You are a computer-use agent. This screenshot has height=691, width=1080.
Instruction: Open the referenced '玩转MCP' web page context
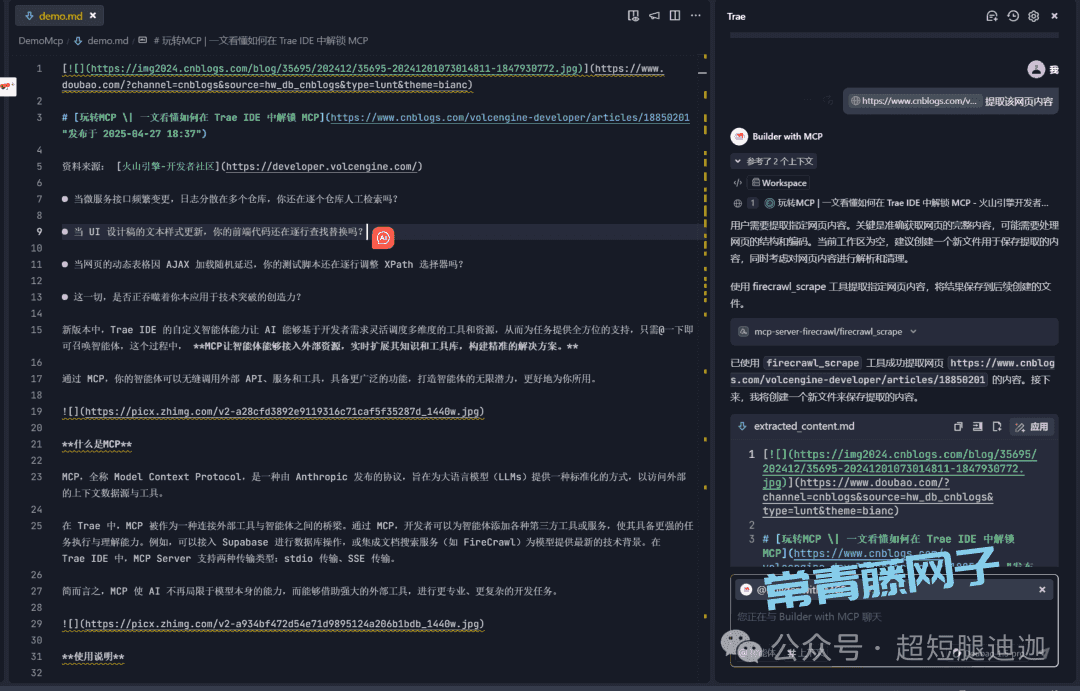[906, 203]
